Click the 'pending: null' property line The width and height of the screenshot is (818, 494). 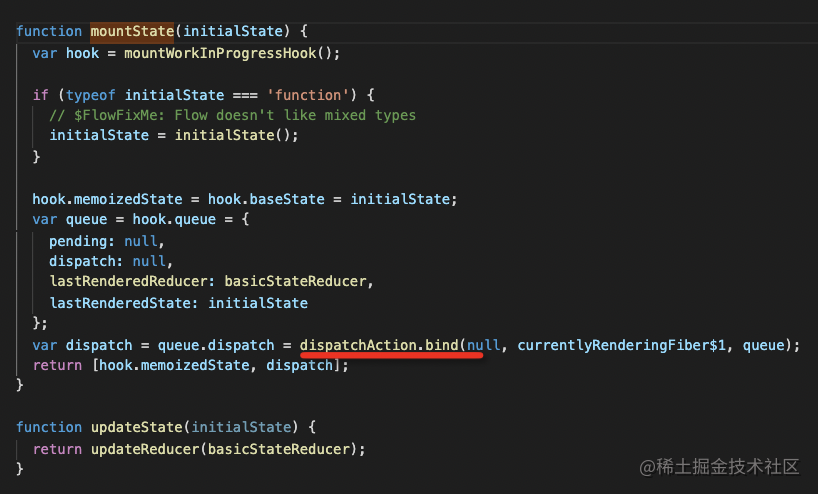107,242
